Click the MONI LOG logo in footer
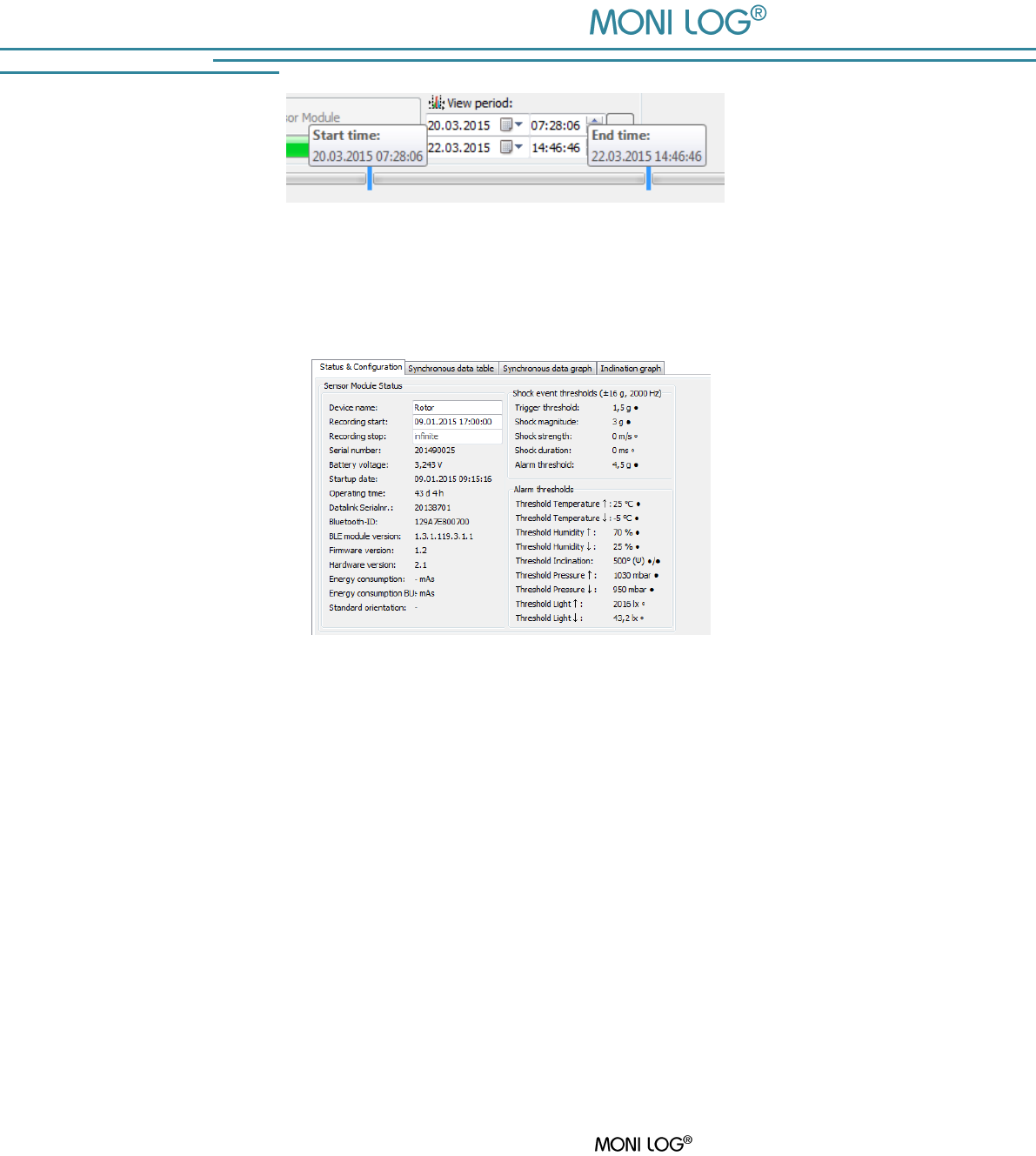The height and width of the screenshot is (1156, 1036). point(644,1143)
